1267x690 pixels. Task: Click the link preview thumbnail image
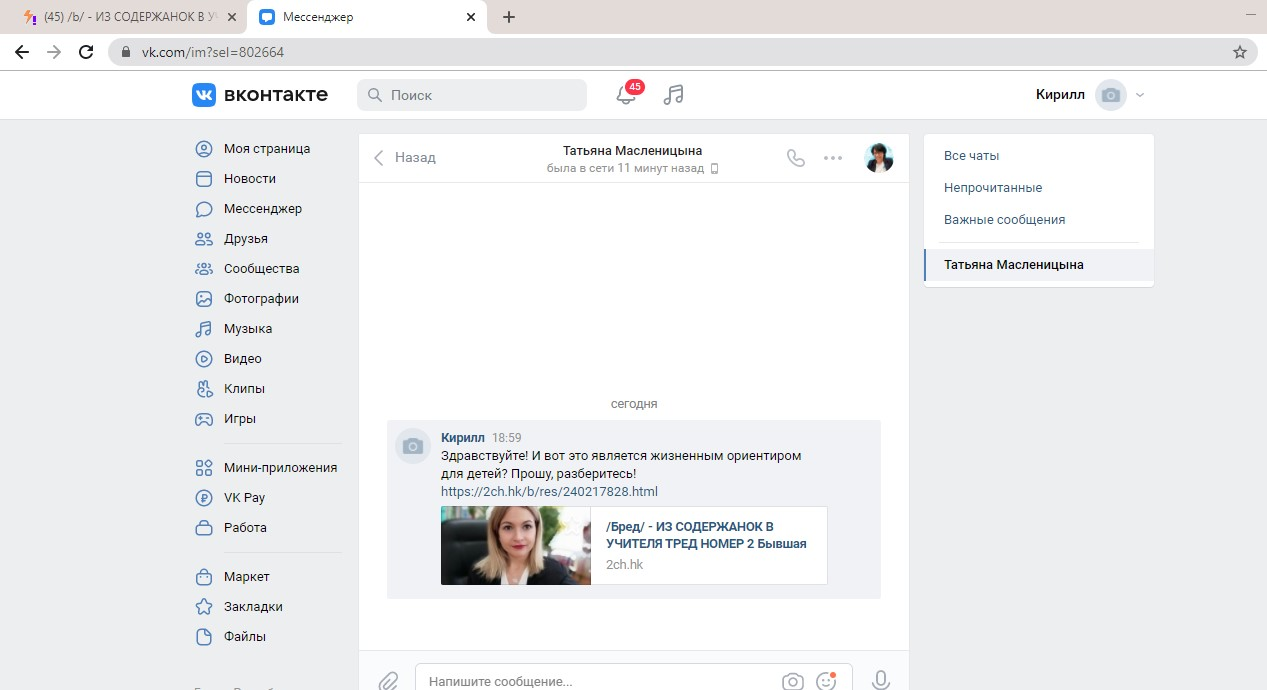click(x=516, y=545)
